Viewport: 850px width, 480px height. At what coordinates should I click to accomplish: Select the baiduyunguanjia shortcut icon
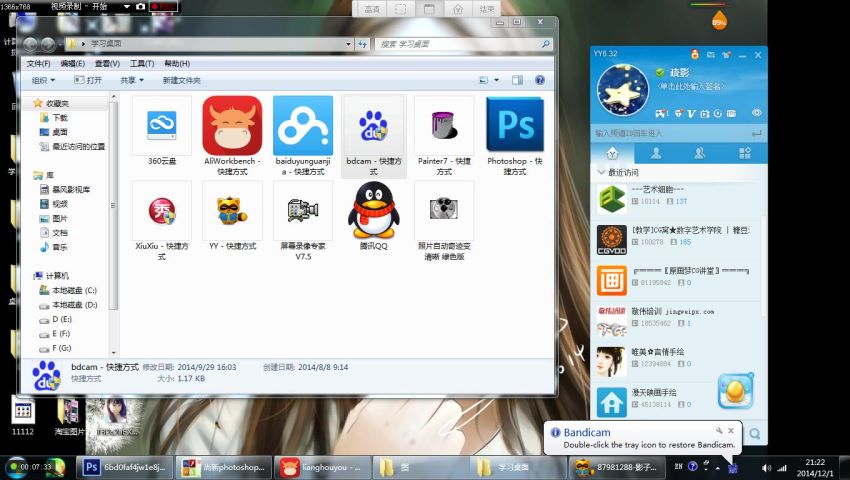(x=302, y=126)
